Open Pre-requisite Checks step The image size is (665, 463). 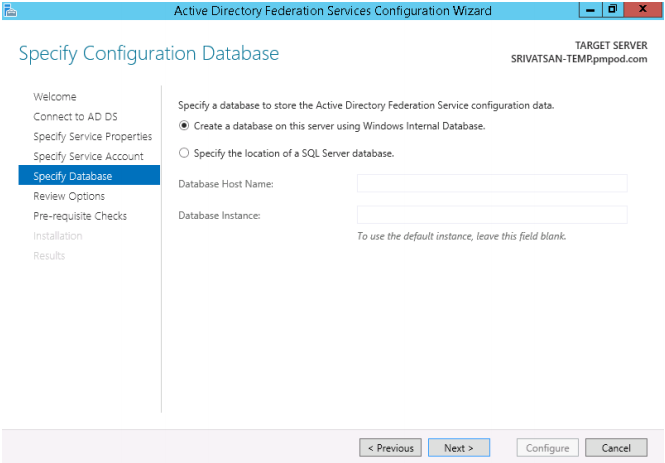(80, 216)
